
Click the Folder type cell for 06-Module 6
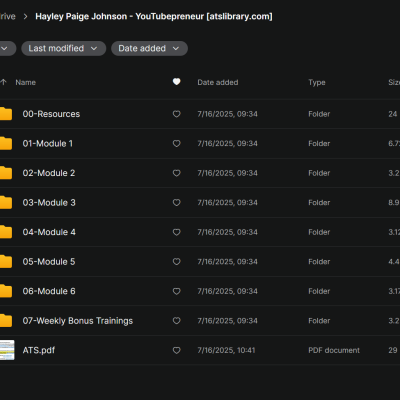pos(319,291)
